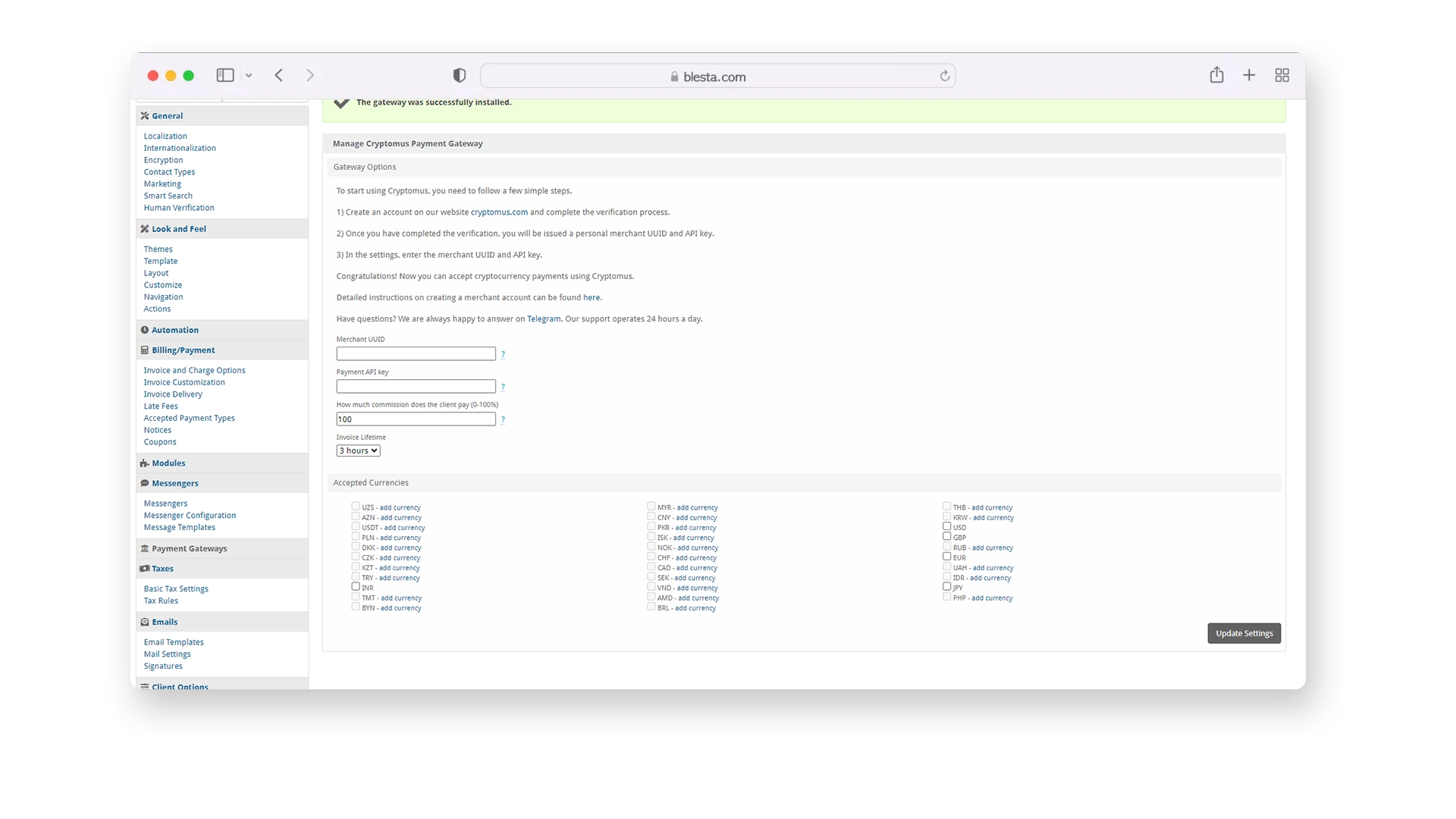Viewport: 1456px width, 819px height.
Task: Click the MYR currency checkbox
Action: click(651, 506)
